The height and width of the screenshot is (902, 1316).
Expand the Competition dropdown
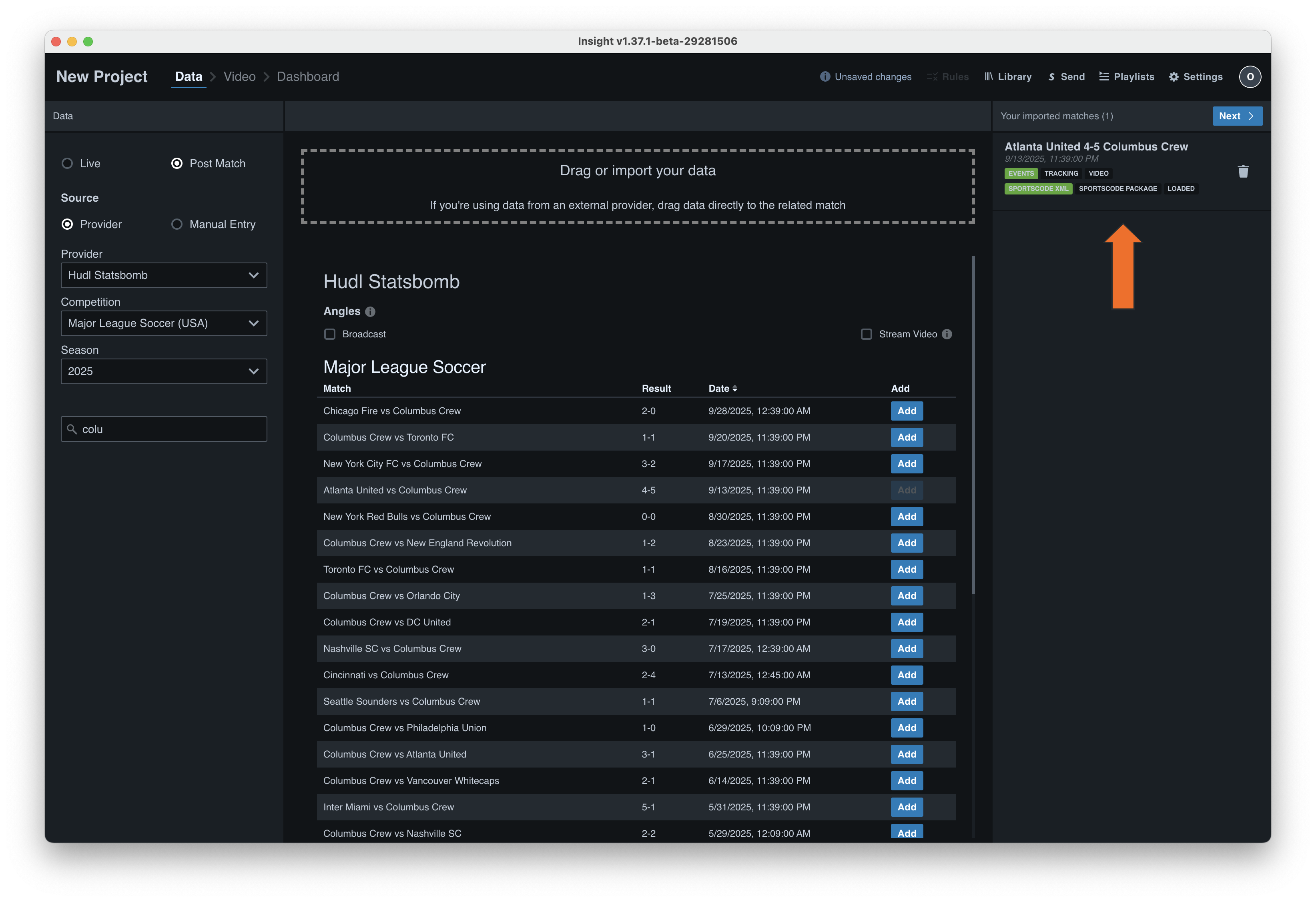coord(164,323)
